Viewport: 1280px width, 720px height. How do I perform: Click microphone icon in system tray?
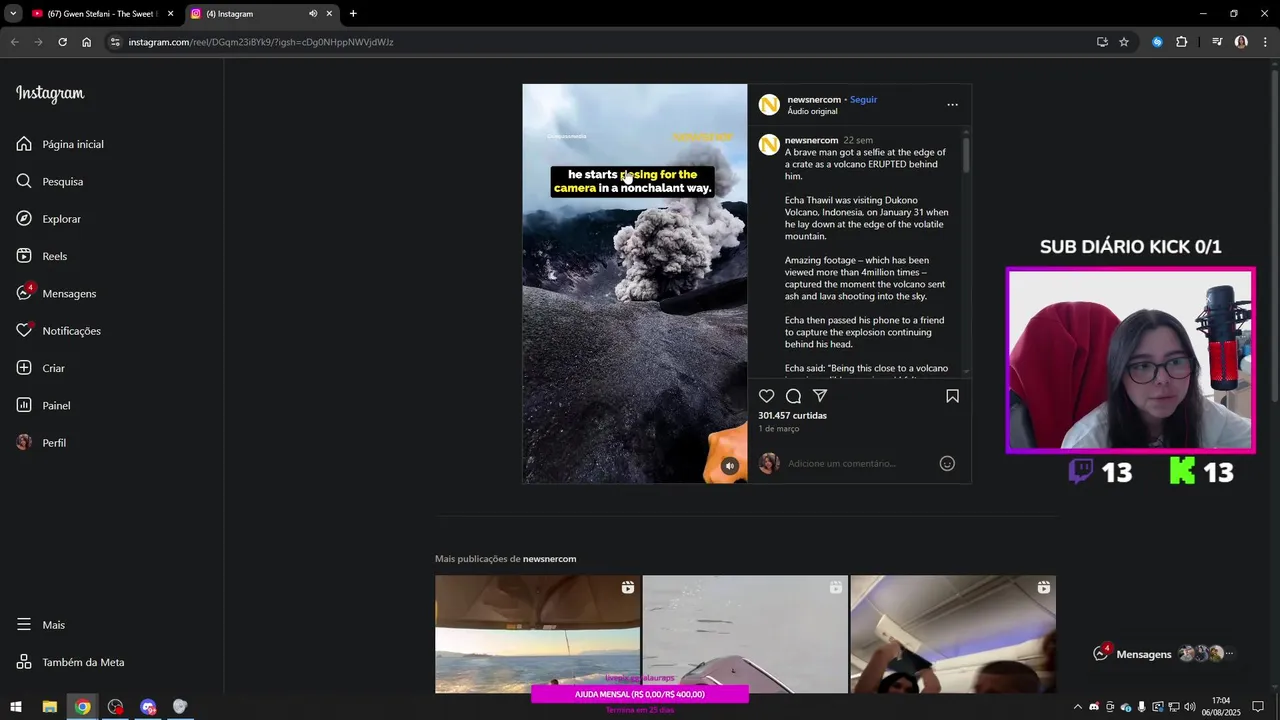pos(1142,707)
